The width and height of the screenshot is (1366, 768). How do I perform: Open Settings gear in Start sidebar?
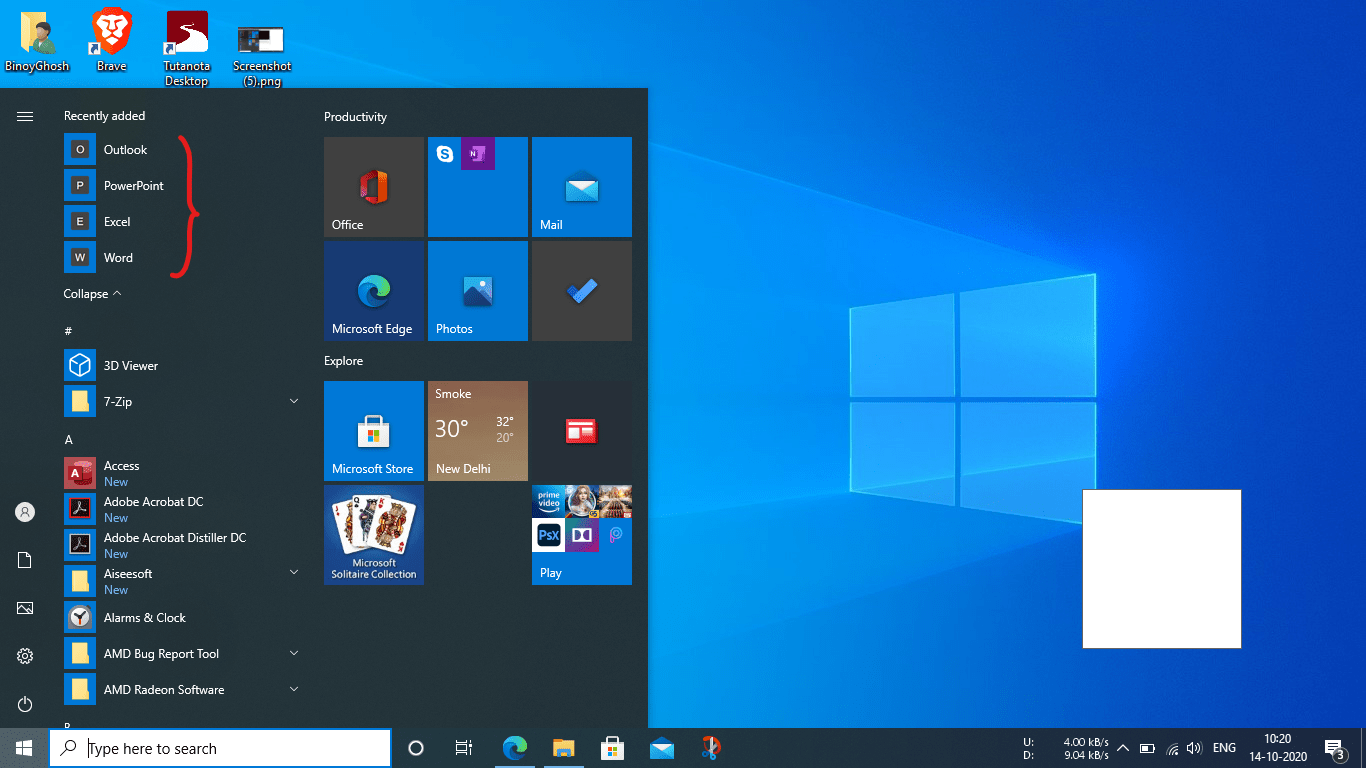pos(25,656)
